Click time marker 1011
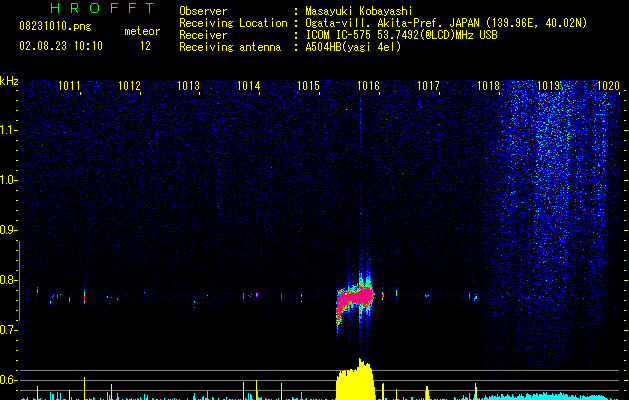 [69, 86]
